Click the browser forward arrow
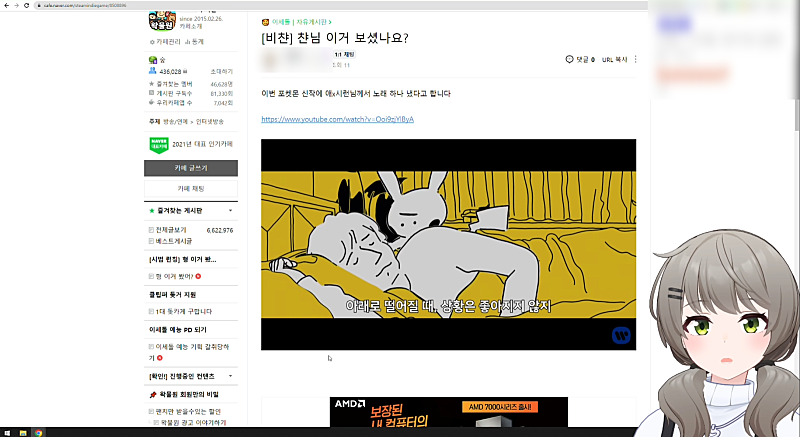The image size is (800, 437). coord(16,5)
